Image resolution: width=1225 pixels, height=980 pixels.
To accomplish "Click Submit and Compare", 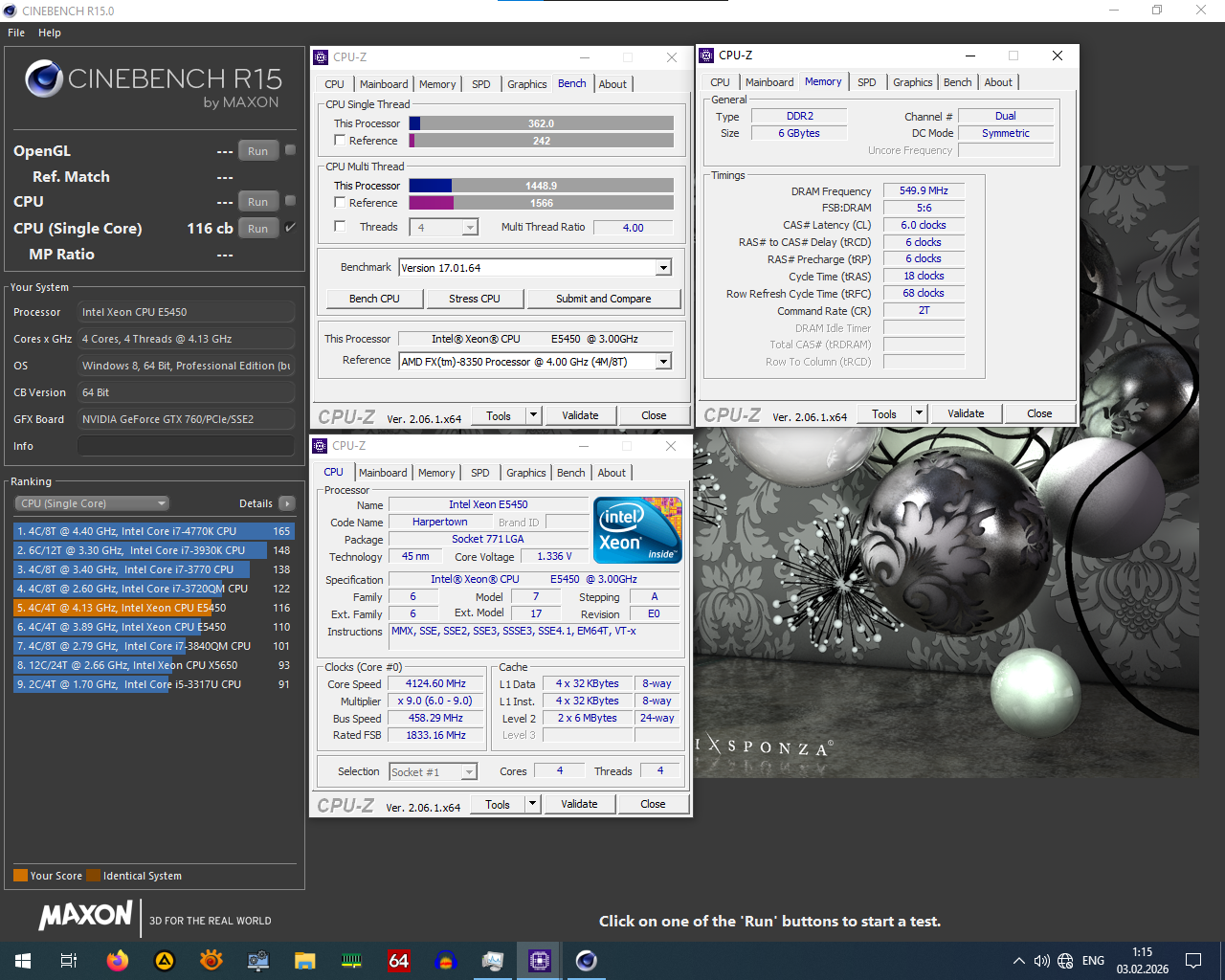I will [604, 299].
